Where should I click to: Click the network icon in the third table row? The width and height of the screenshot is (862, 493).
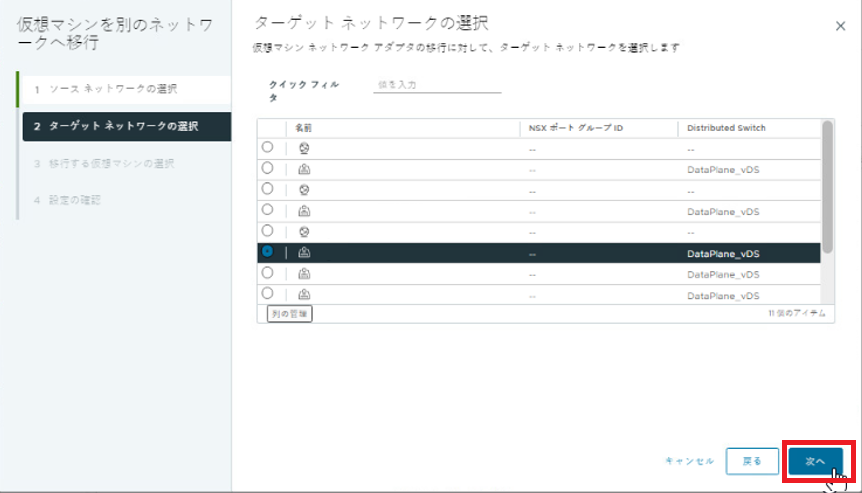(x=304, y=190)
